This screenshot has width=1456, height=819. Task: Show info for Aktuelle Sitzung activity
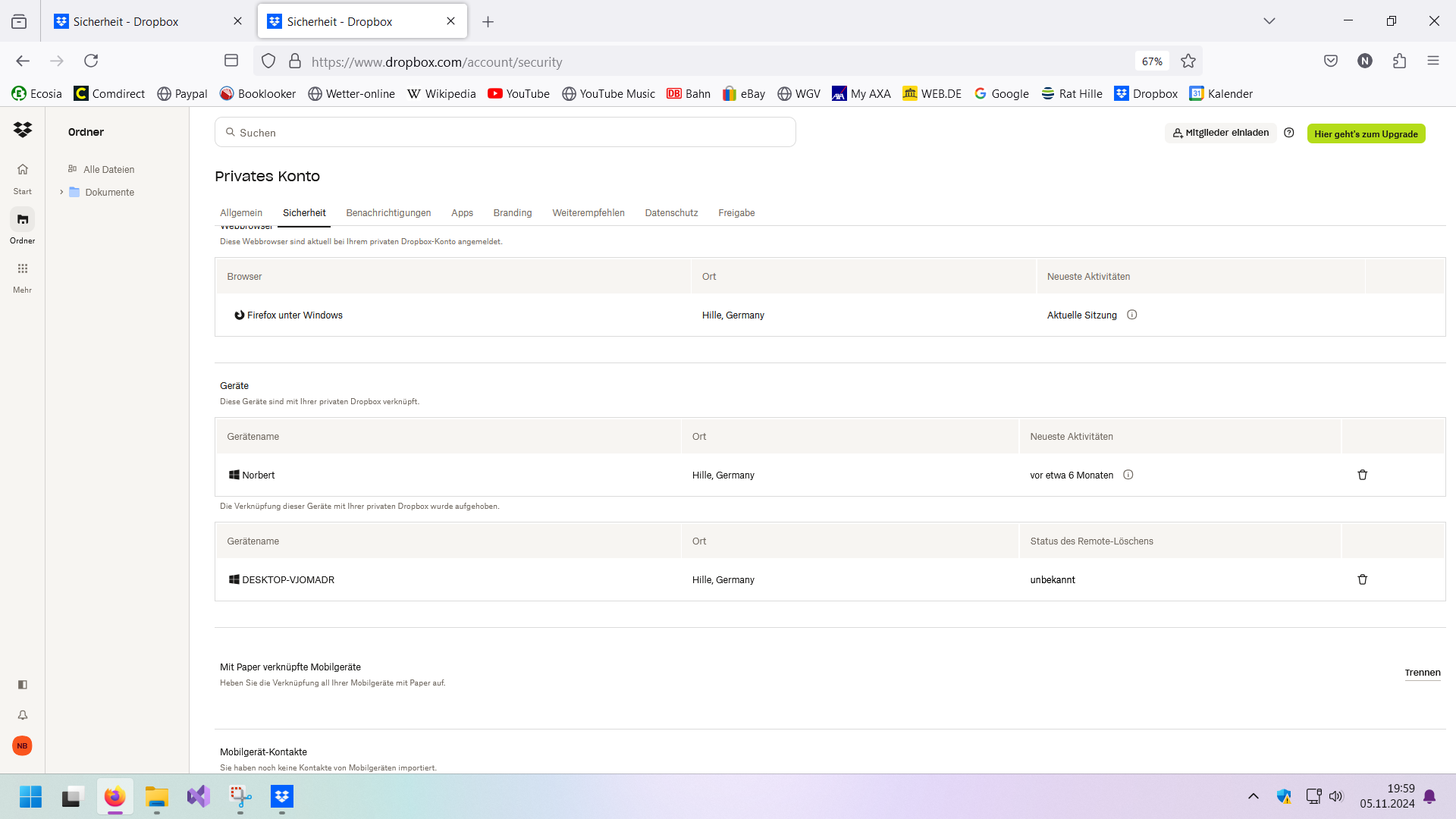pyautogui.click(x=1131, y=315)
